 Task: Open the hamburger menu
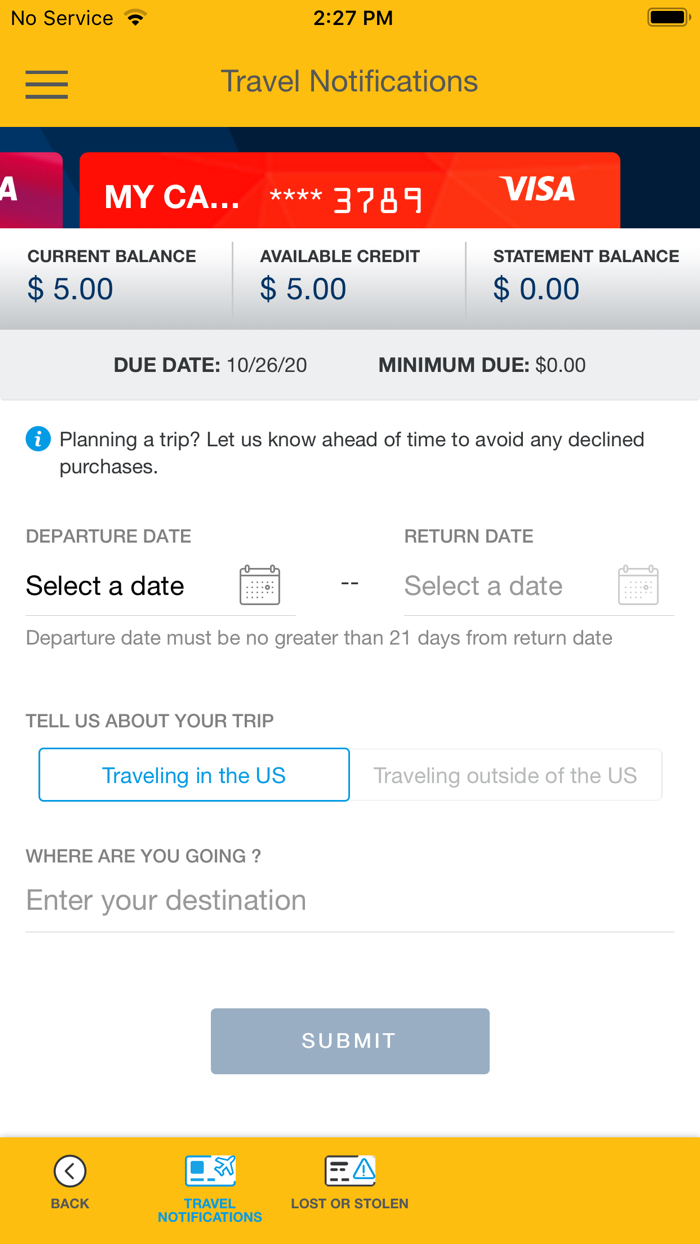pos(47,84)
